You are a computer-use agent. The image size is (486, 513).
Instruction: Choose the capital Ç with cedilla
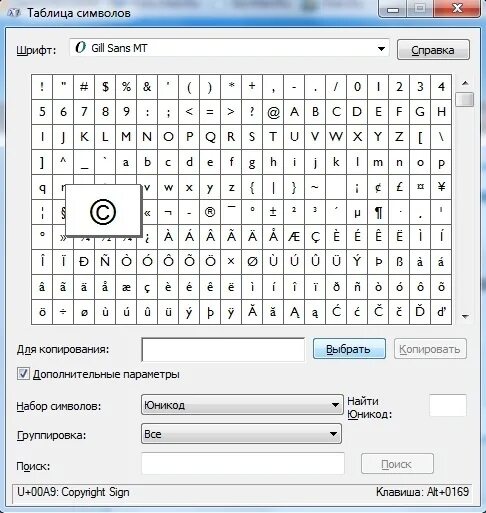tap(315, 237)
